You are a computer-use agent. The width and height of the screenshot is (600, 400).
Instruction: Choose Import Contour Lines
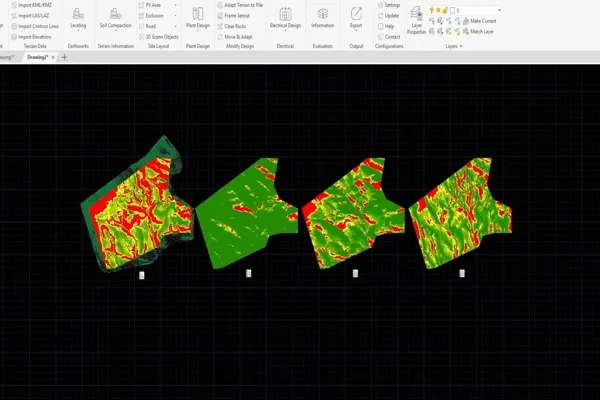point(35,26)
